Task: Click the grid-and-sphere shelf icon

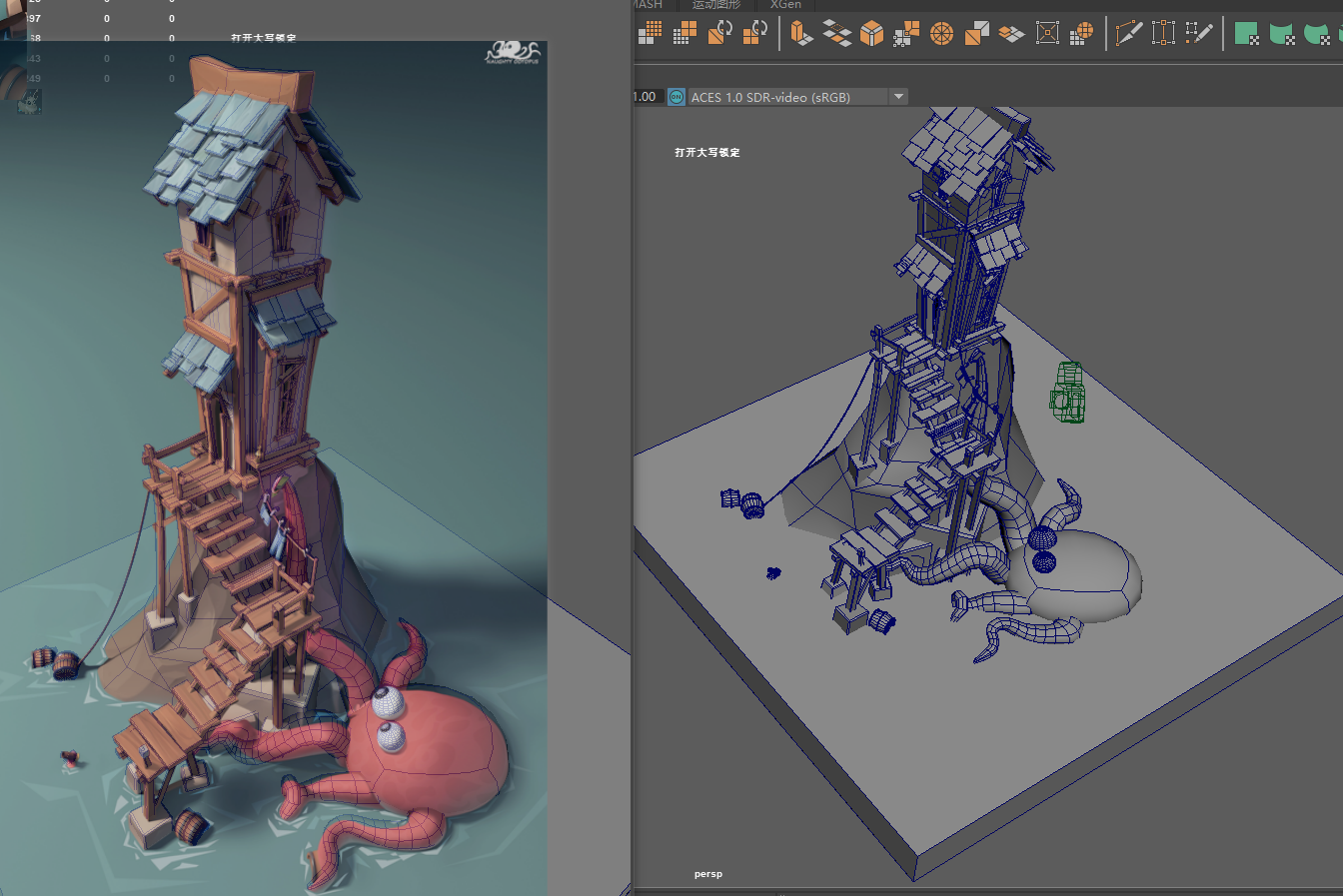Action: [x=1081, y=33]
